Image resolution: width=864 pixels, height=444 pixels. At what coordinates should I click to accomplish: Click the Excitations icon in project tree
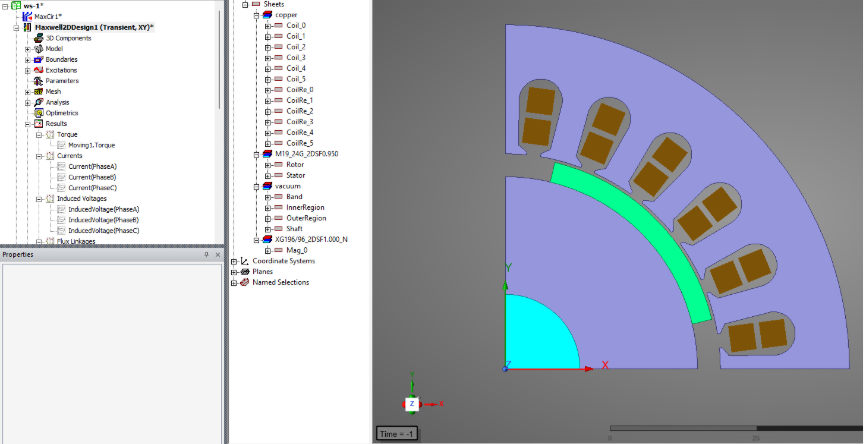pyautogui.click(x=38, y=70)
